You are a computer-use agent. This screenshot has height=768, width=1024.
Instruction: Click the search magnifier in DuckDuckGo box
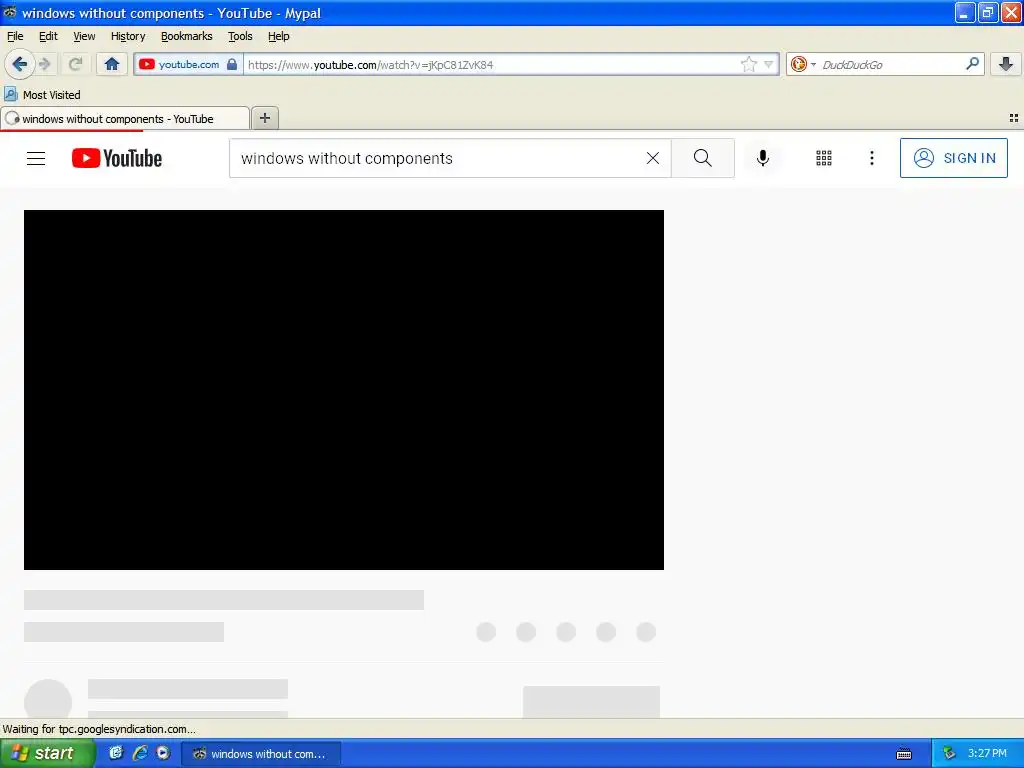(x=972, y=64)
